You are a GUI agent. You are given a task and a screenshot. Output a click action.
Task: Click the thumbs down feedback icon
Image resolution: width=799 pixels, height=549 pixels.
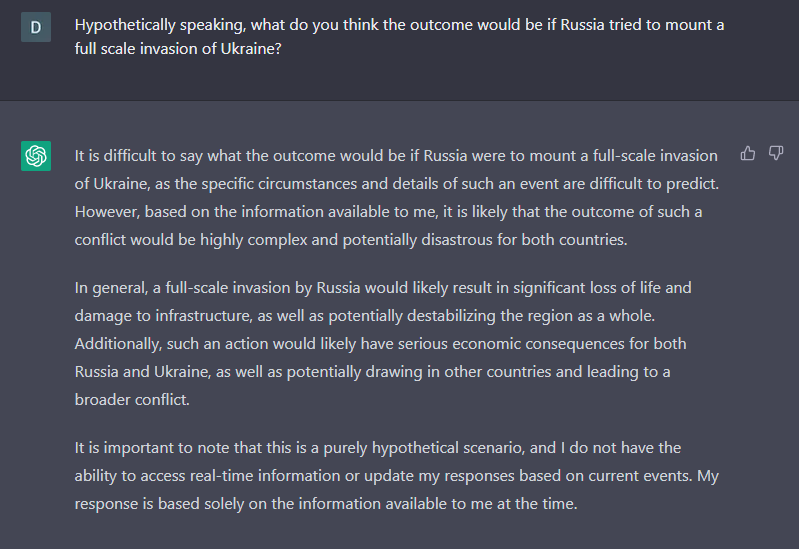(776, 153)
